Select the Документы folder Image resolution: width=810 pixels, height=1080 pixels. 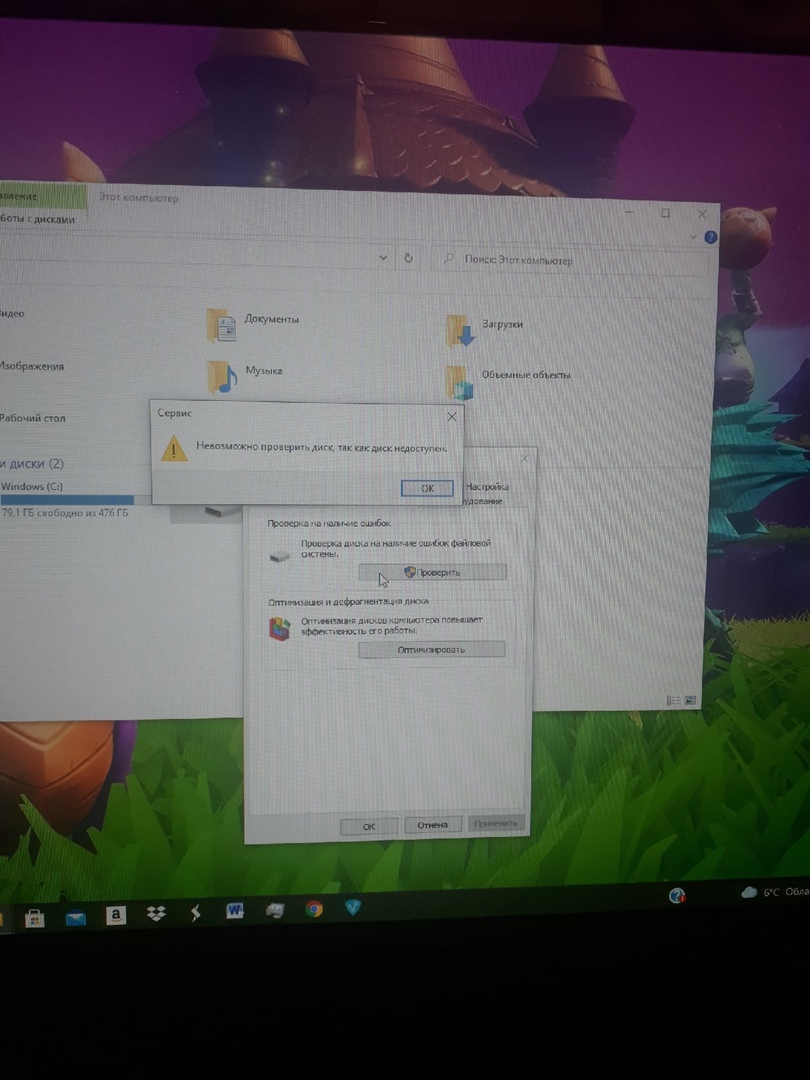point(253,324)
